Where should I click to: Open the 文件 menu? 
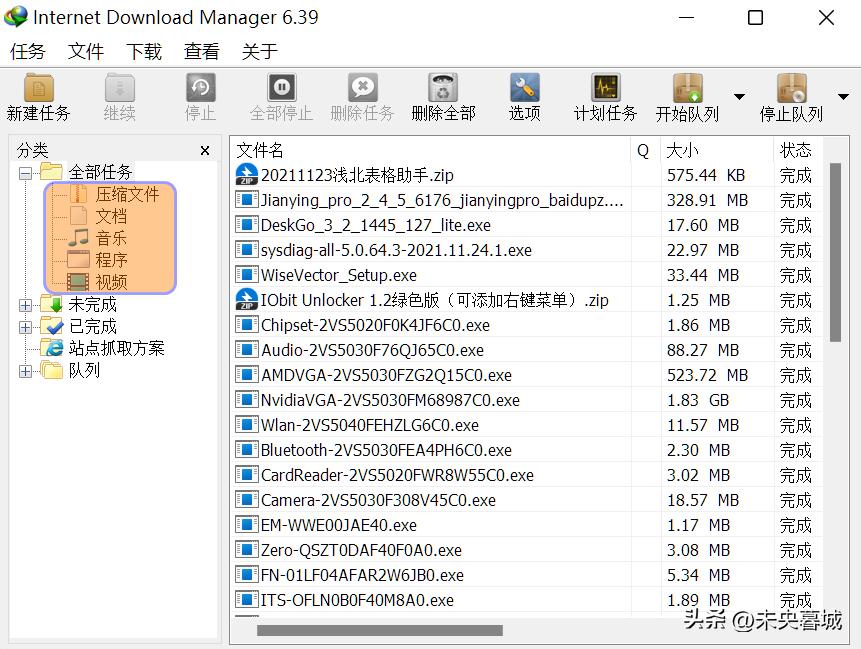86,51
